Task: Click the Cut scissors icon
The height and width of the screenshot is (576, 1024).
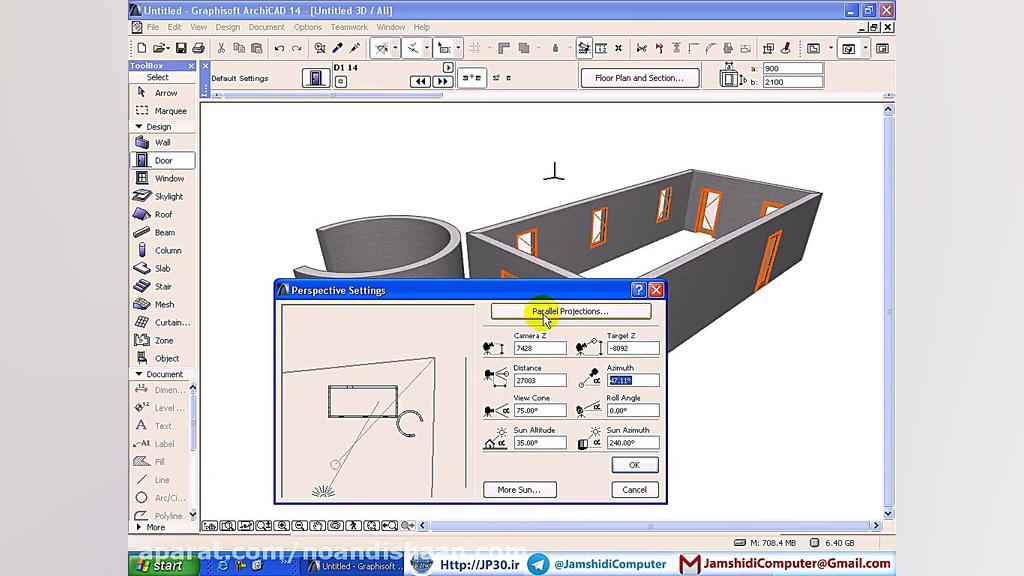Action: 221,48
